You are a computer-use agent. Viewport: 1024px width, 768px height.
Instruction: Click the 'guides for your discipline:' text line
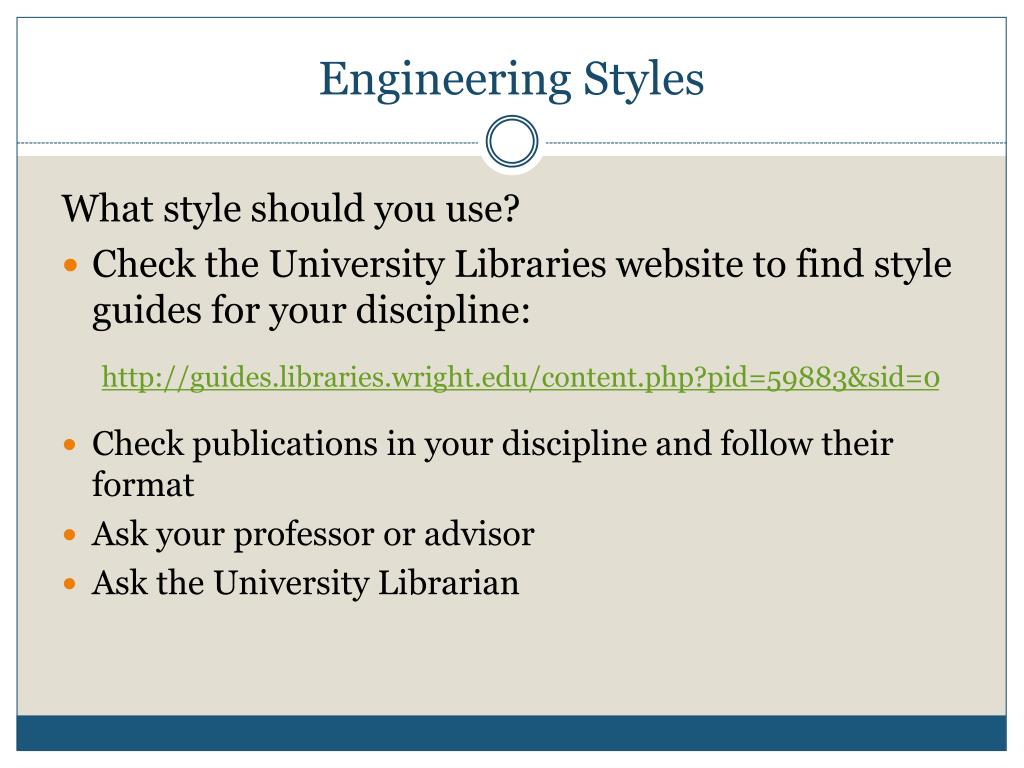coord(311,310)
